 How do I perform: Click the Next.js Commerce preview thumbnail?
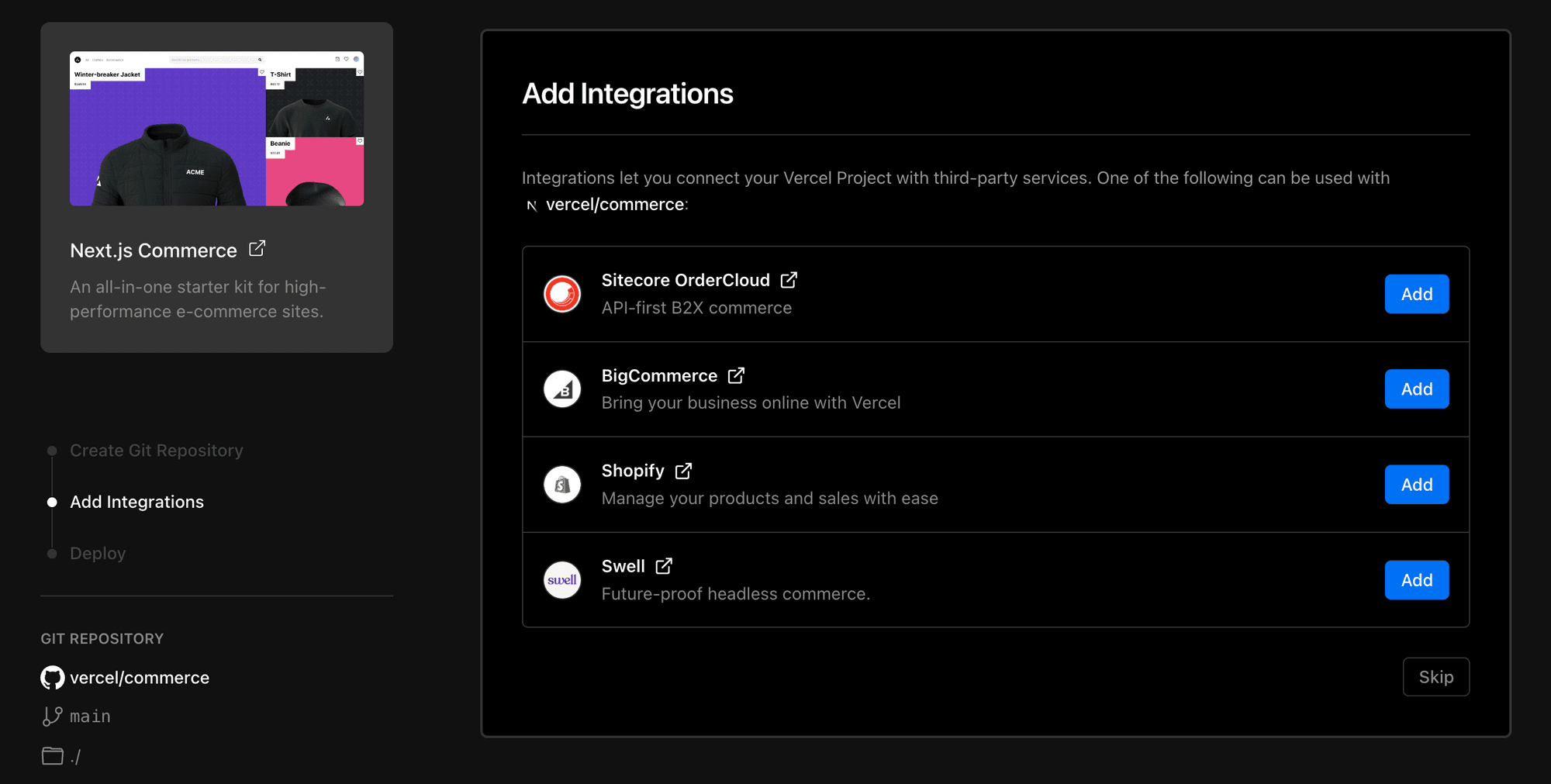(x=216, y=129)
